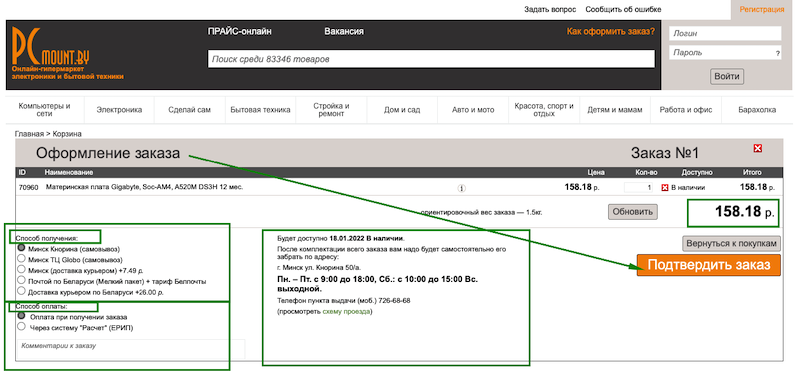
Task: Open Компьютеры и сети category
Action: 44,110
